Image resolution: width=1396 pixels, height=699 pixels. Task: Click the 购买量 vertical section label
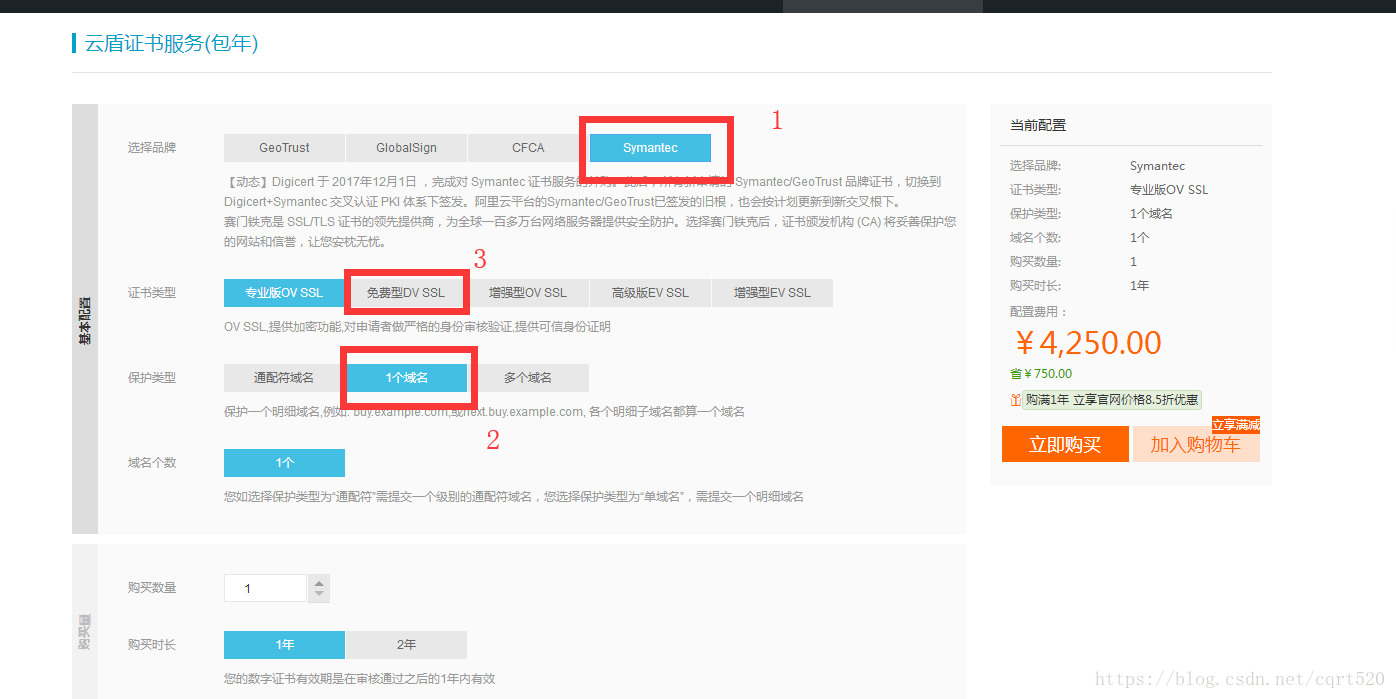[x=85, y=631]
